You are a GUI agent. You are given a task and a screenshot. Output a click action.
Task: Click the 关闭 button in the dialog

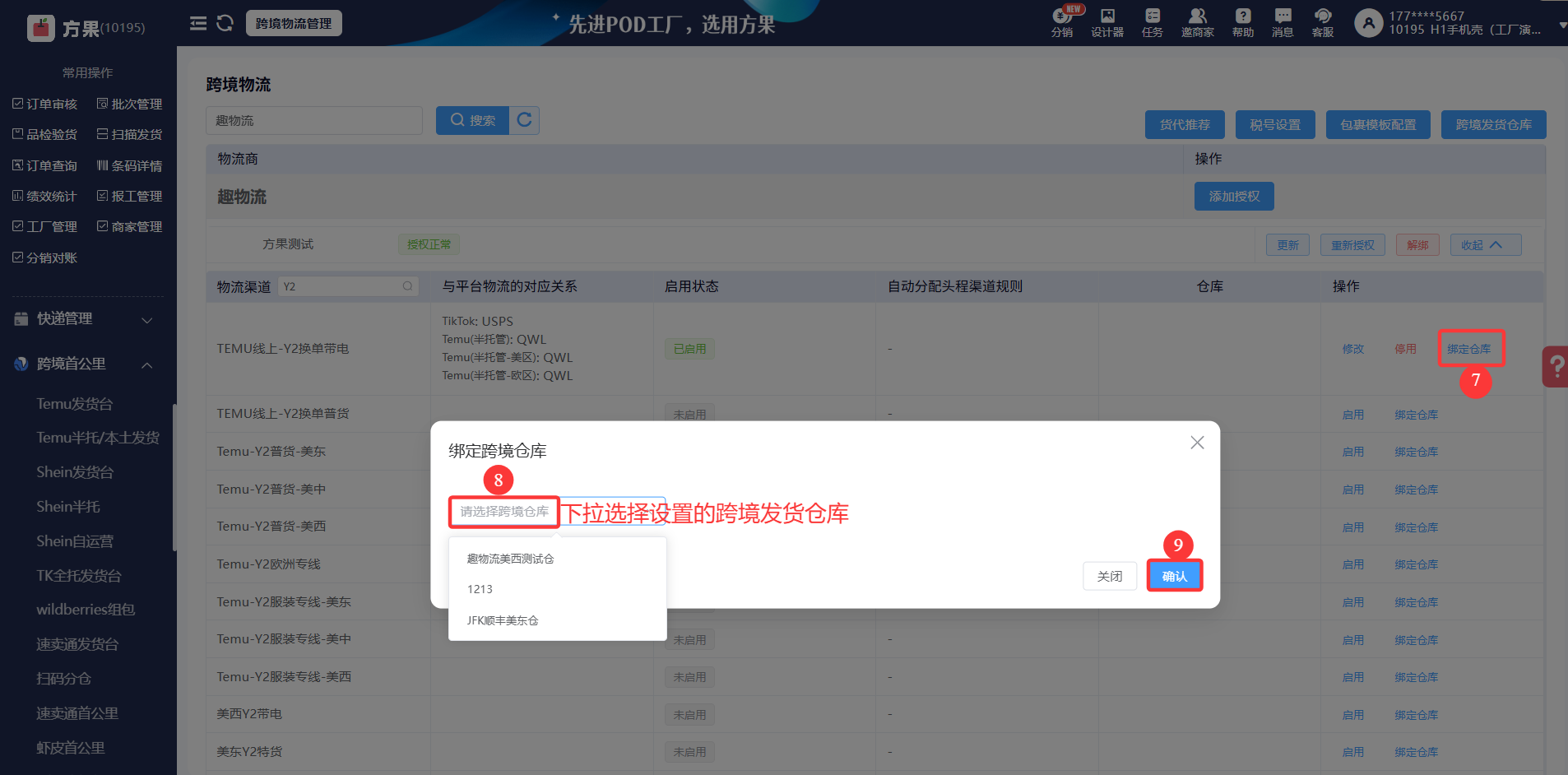click(1110, 576)
